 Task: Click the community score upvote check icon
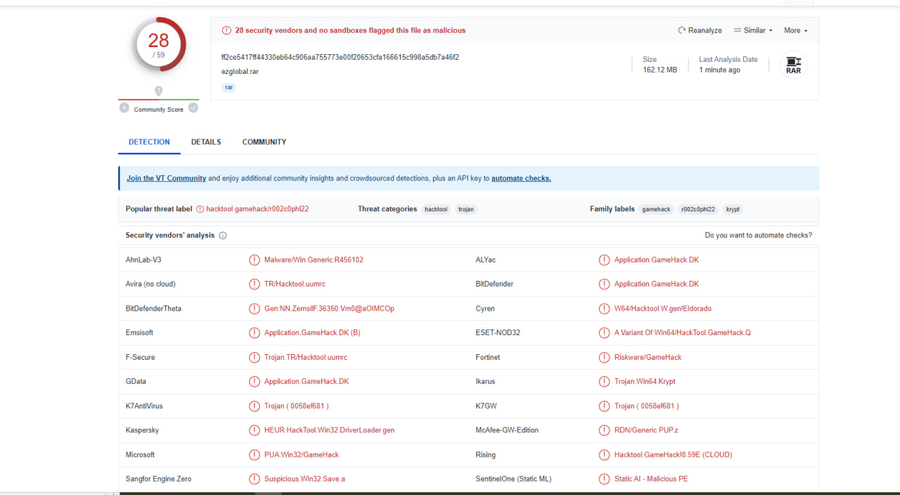tap(193, 108)
